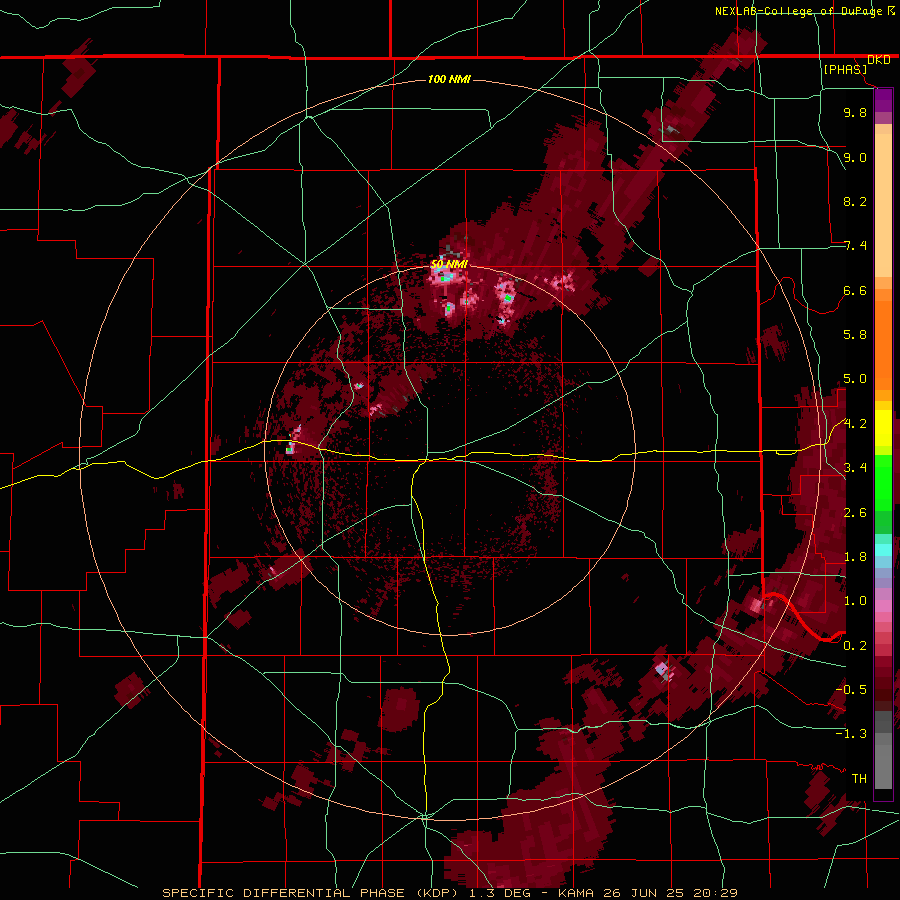Click the 8.2 value on the color scale
Viewport: 900px width, 900px height.
855,201
